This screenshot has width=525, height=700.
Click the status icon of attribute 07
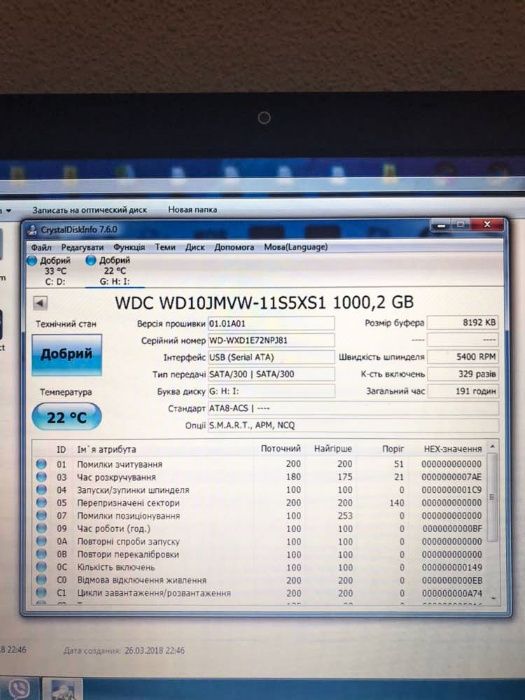[41, 516]
